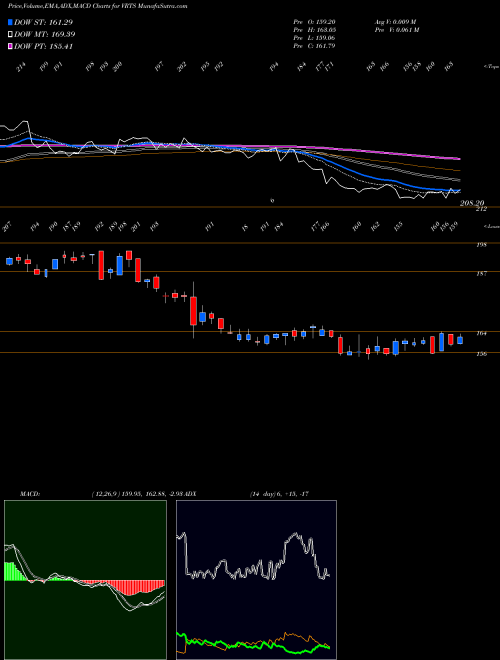Select the DOW MT: 169.39 label
The image size is (500, 660).
point(45,34)
